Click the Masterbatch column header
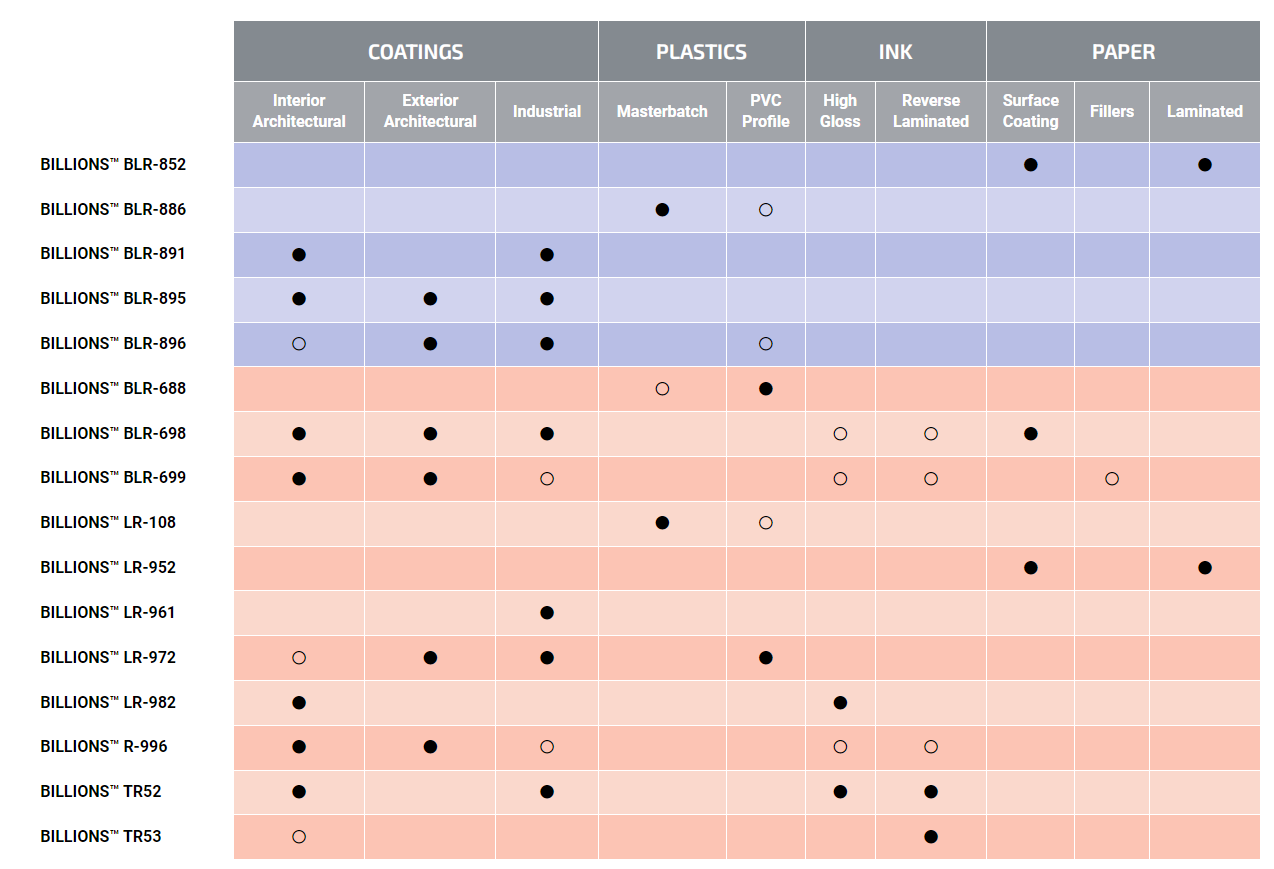 [662, 111]
